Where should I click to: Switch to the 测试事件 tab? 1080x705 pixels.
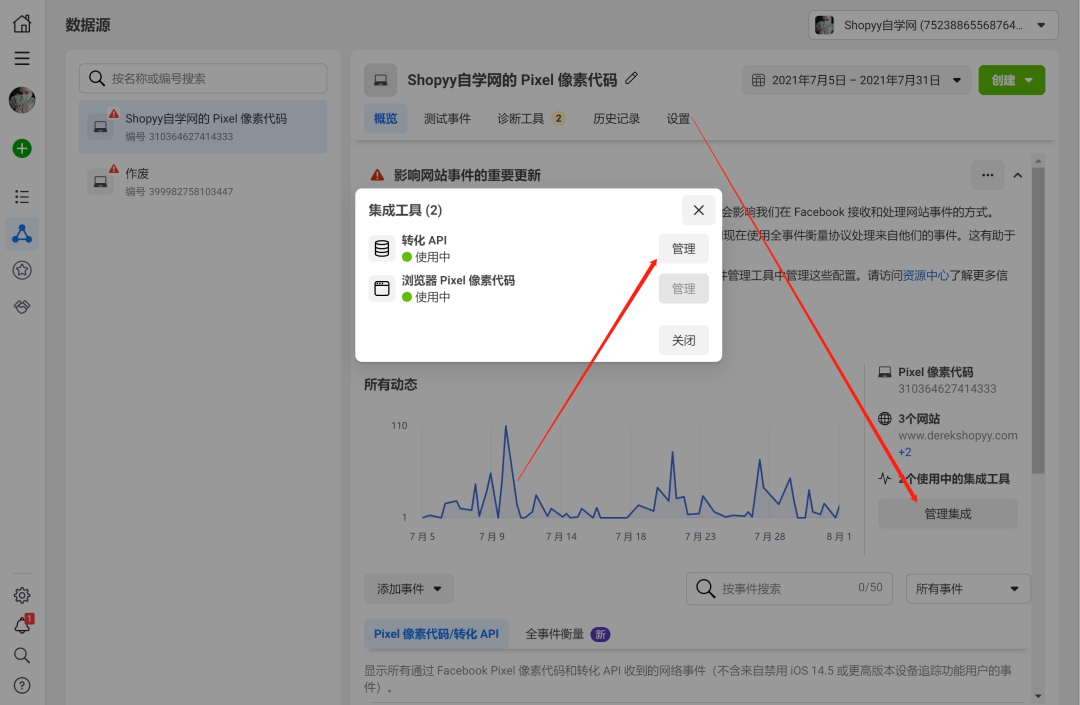[447, 118]
